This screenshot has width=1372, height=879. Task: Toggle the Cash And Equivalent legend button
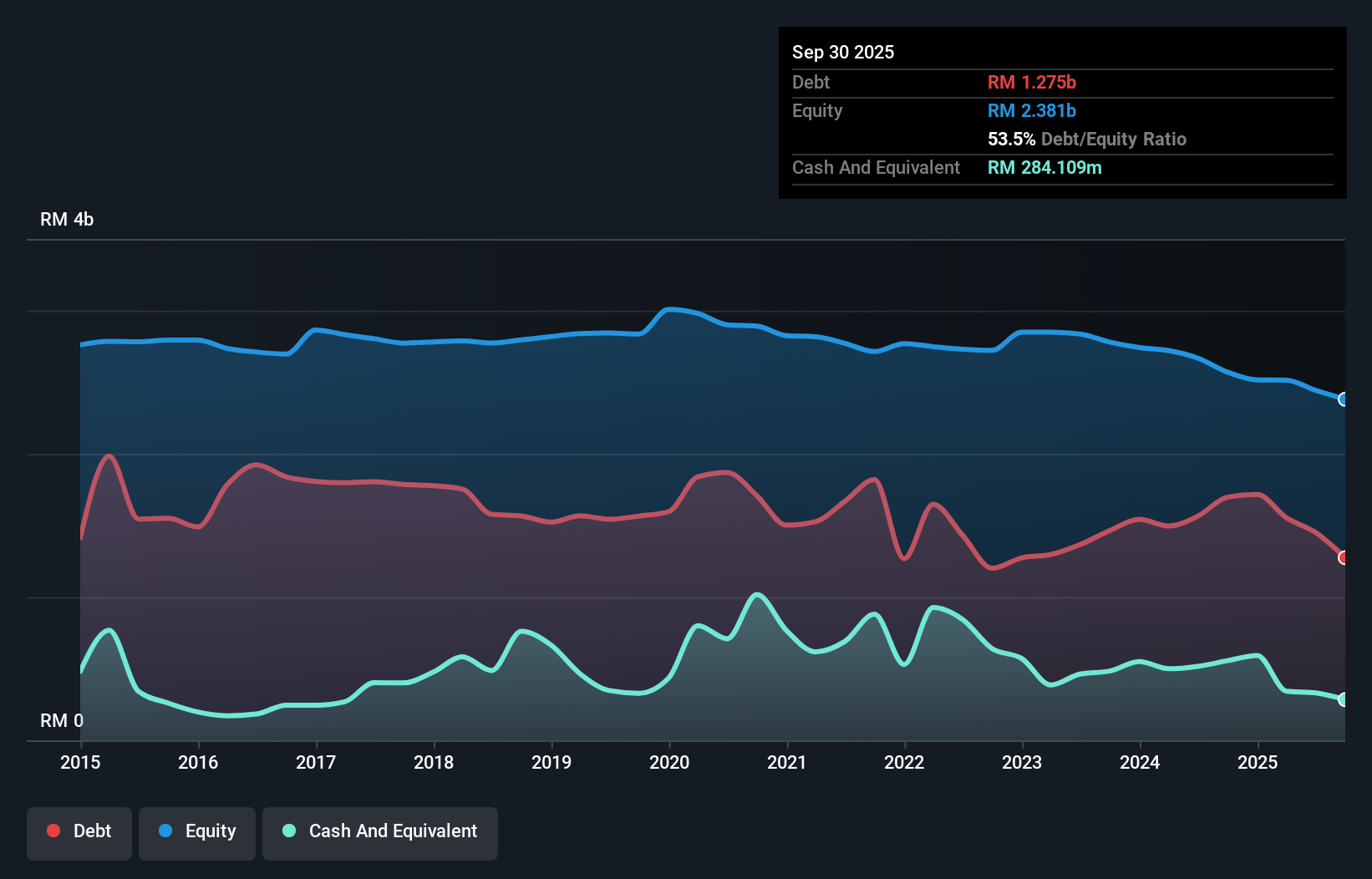tap(380, 833)
